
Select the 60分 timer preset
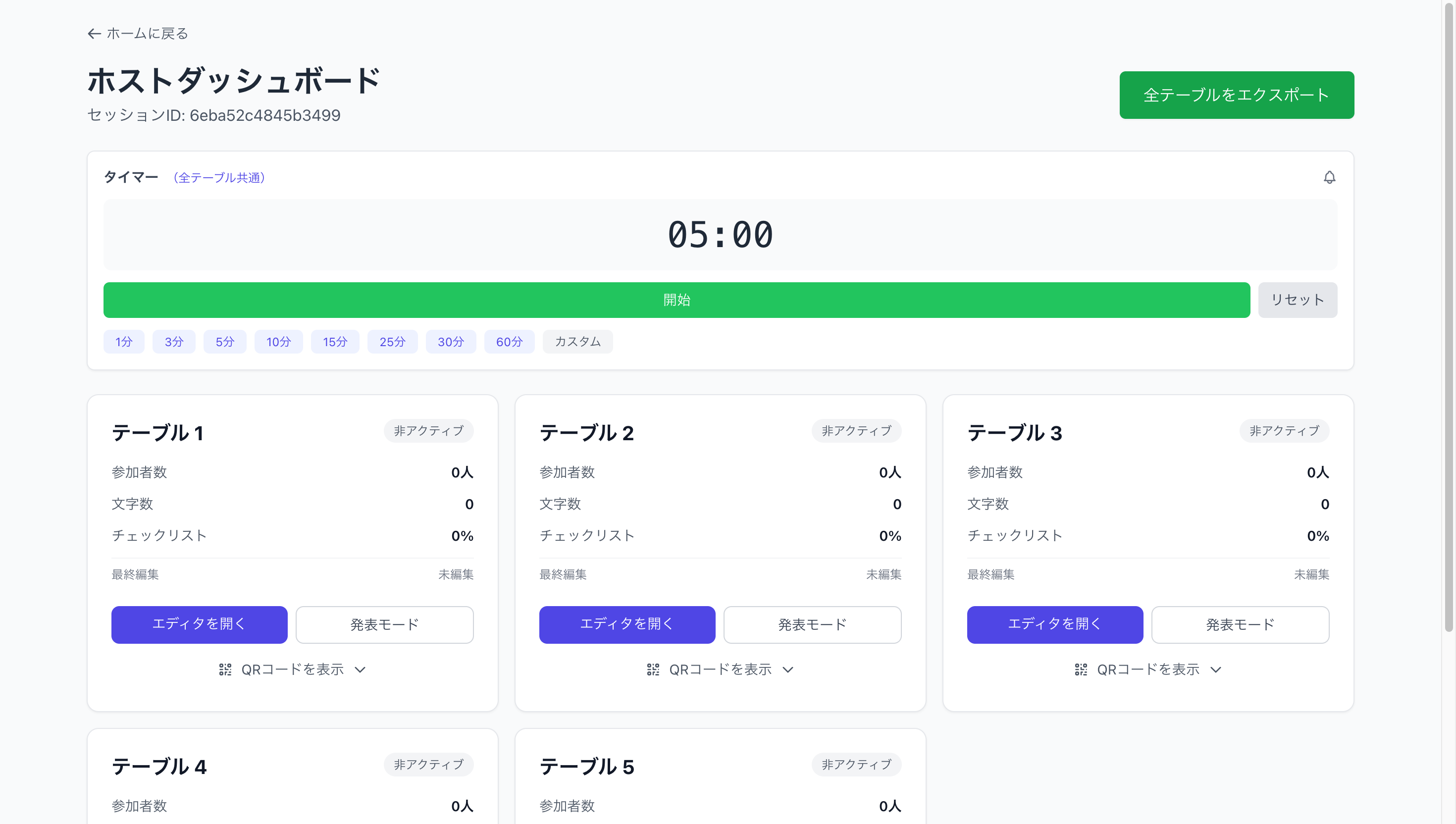click(509, 341)
